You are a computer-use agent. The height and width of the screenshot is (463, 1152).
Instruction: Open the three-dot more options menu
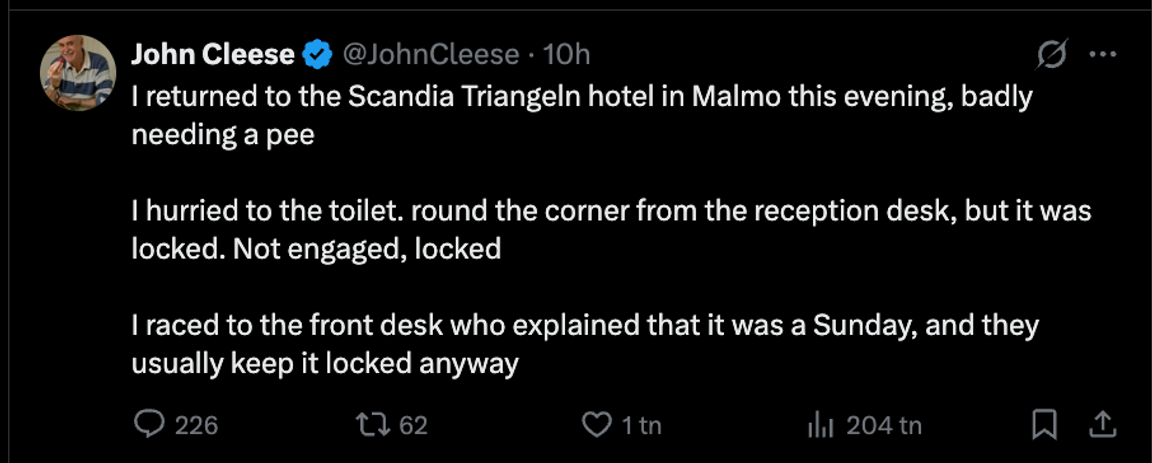pyautogui.click(x=1101, y=56)
